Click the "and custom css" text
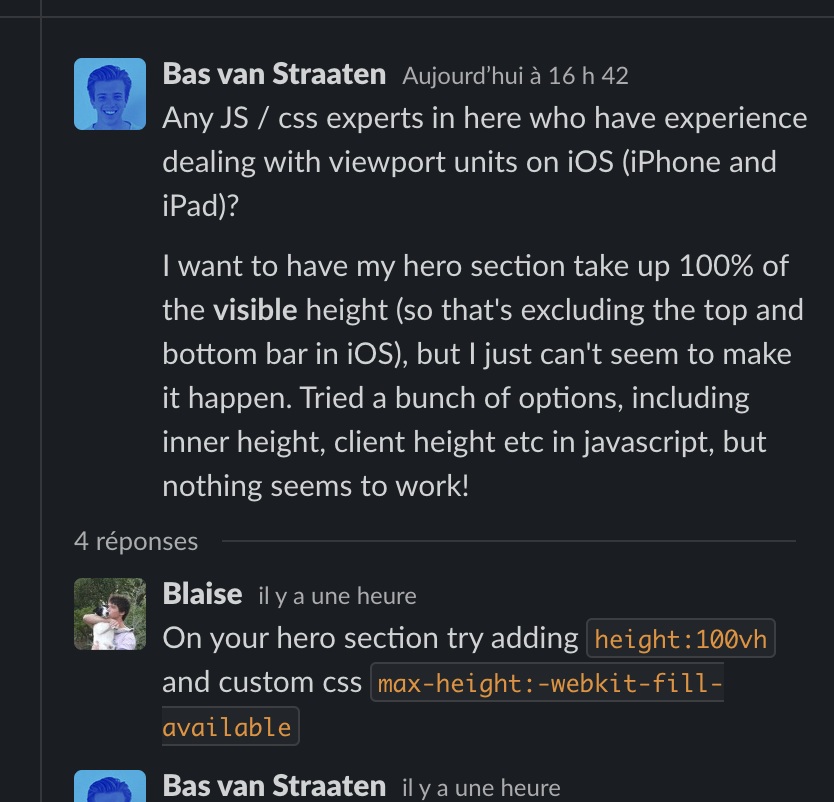 pyautogui.click(x=262, y=682)
